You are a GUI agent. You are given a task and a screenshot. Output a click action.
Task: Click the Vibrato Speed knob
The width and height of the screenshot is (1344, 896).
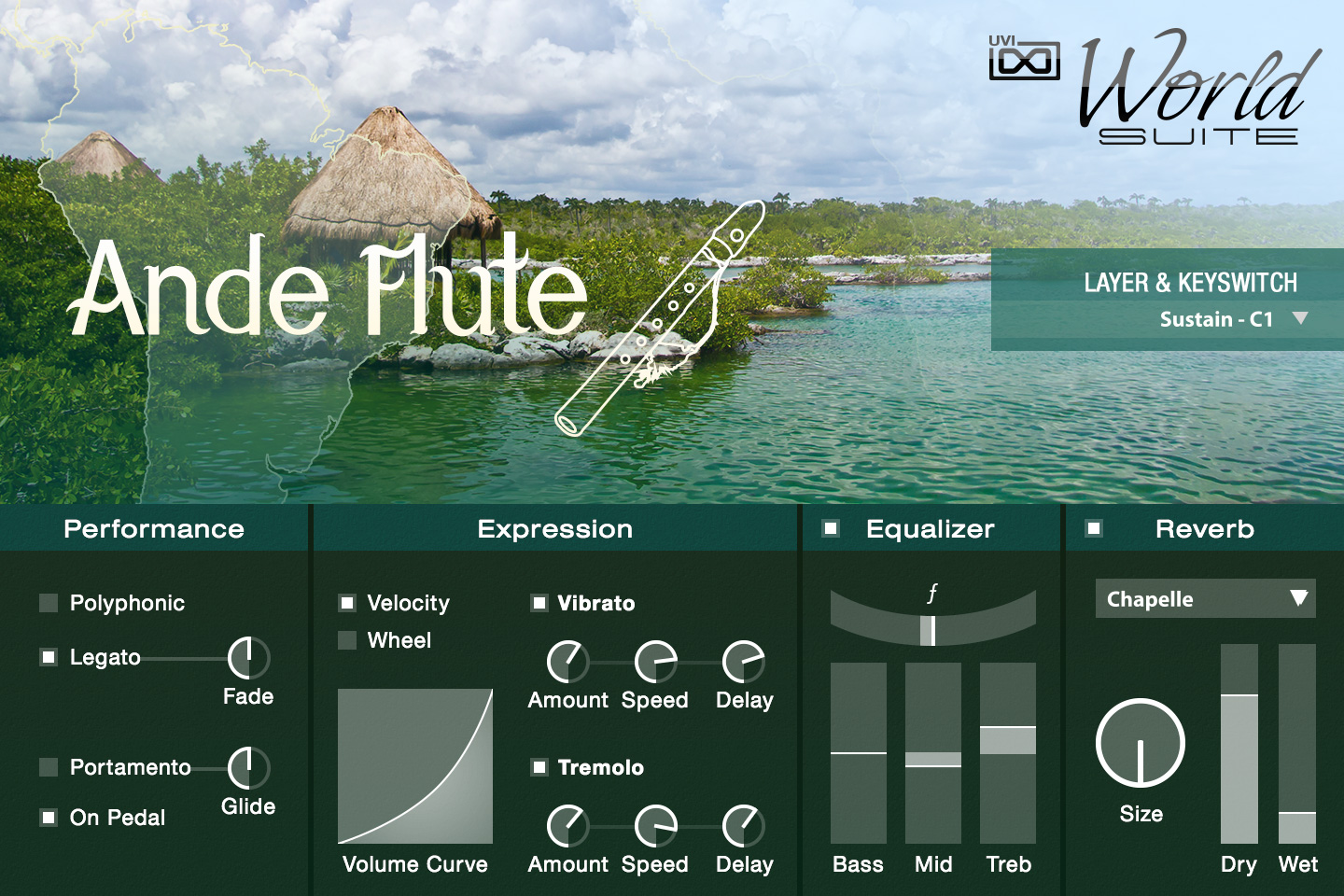click(x=656, y=662)
